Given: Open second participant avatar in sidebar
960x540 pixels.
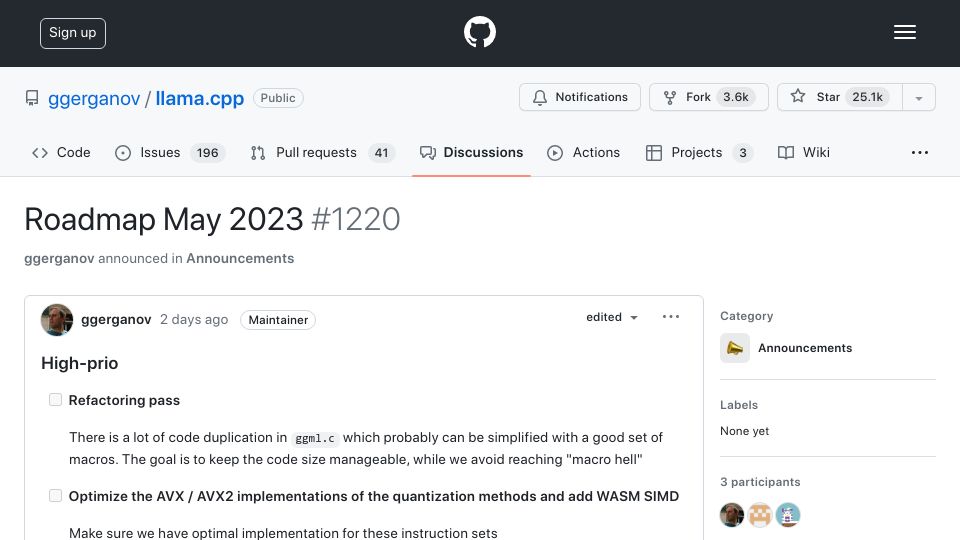Looking at the screenshot, I should pyautogui.click(x=760, y=515).
